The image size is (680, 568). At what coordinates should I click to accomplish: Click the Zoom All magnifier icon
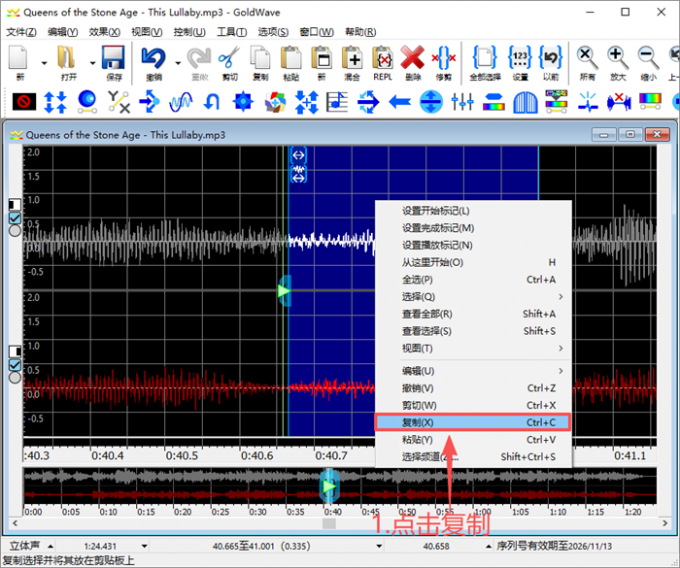tap(587, 58)
